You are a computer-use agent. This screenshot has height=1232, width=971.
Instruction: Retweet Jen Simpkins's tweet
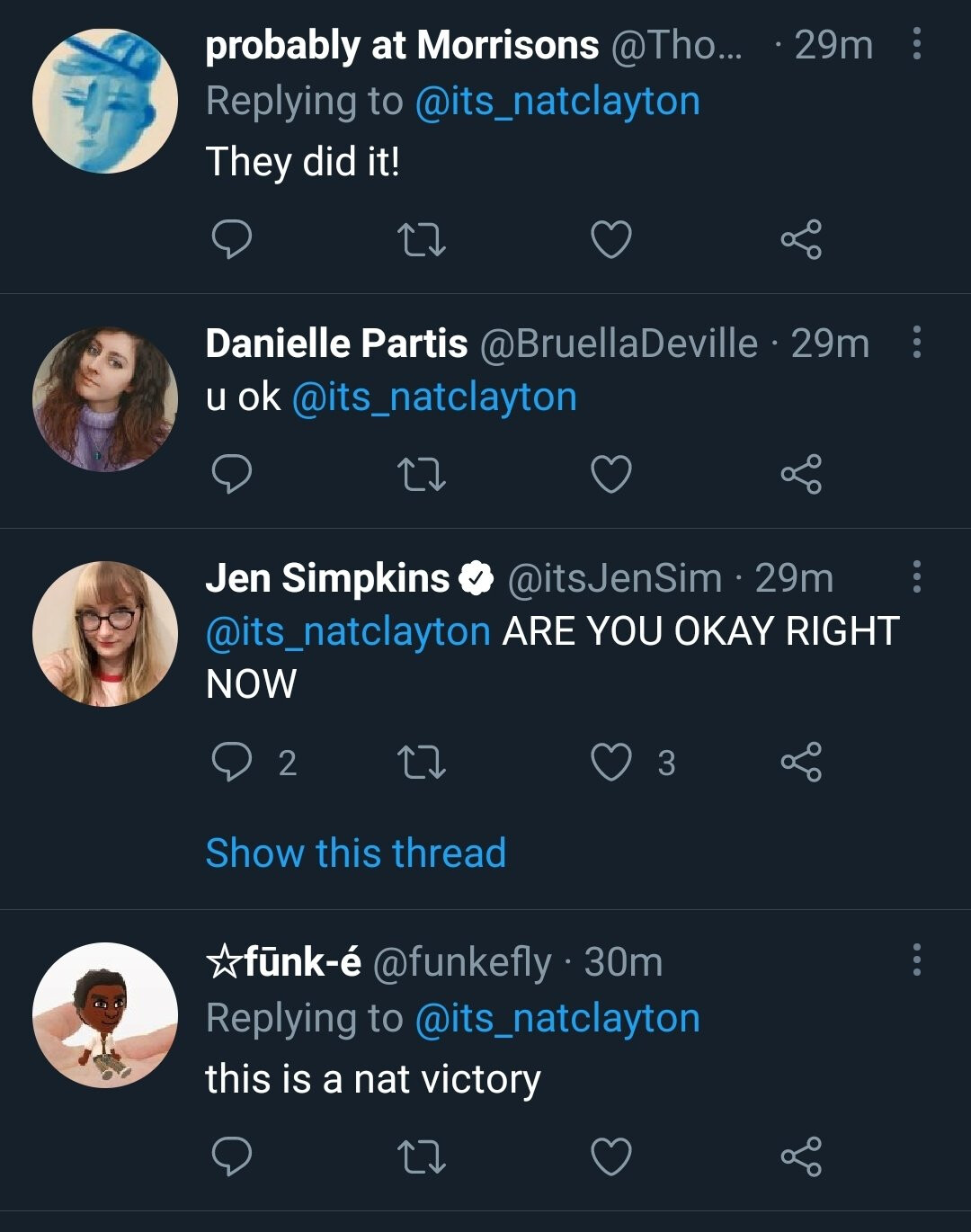pyautogui.click(x=421, y=763)
